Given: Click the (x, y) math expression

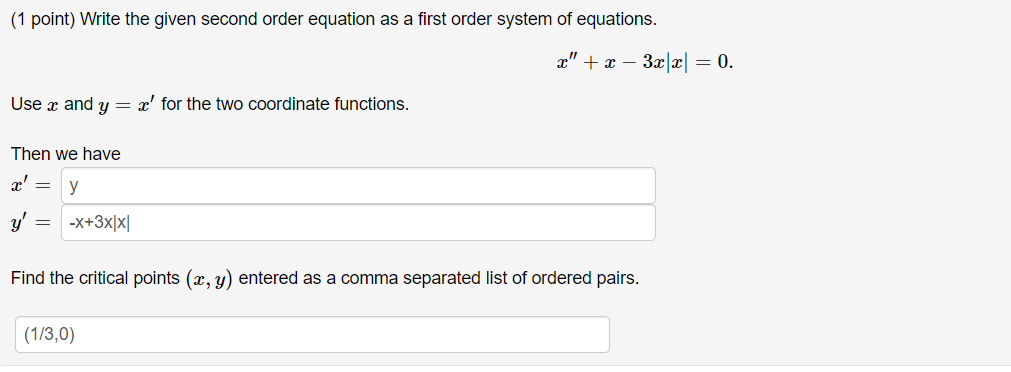Looking at the screenshot, I should (210, 279).
